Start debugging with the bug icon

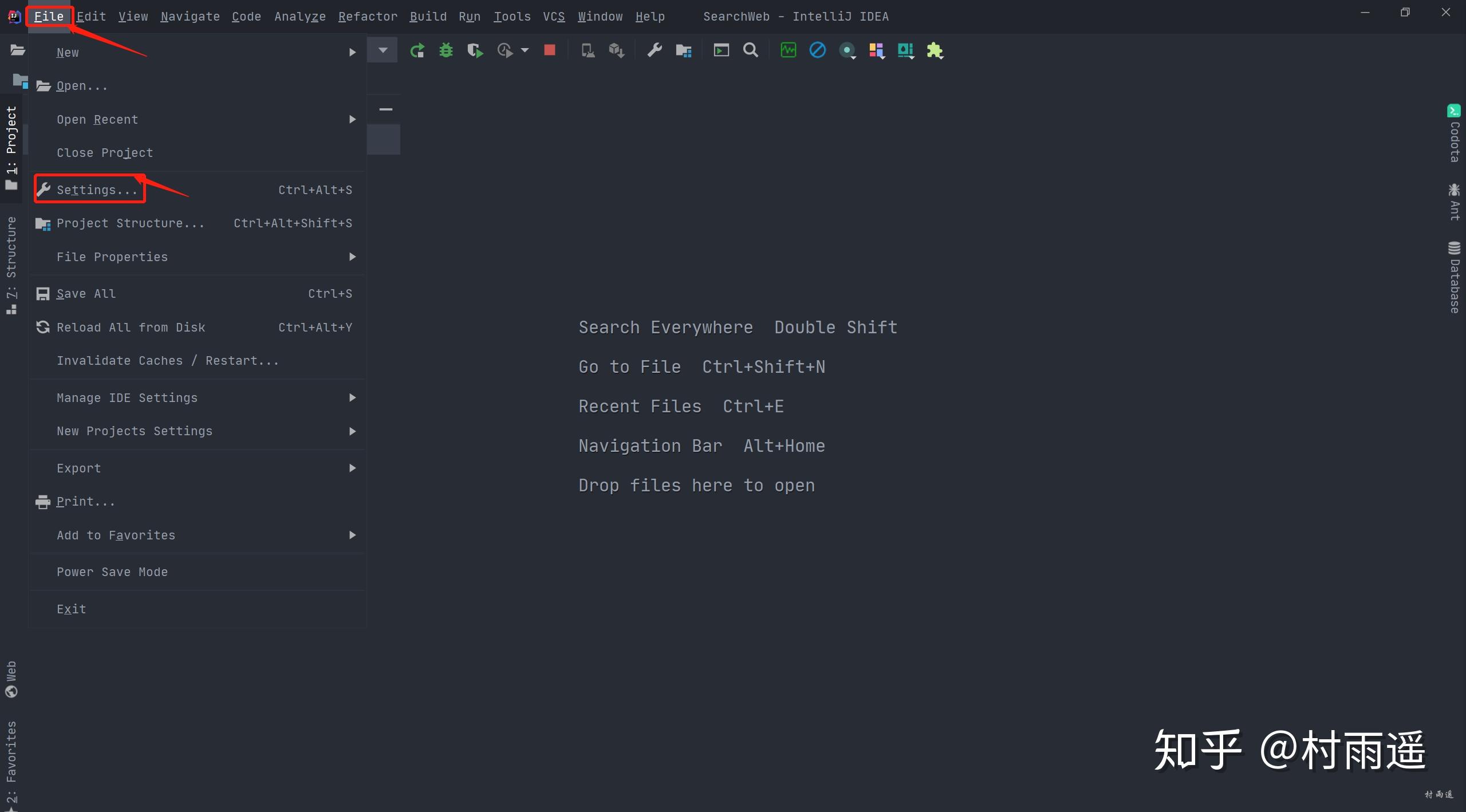click(446, 50)
